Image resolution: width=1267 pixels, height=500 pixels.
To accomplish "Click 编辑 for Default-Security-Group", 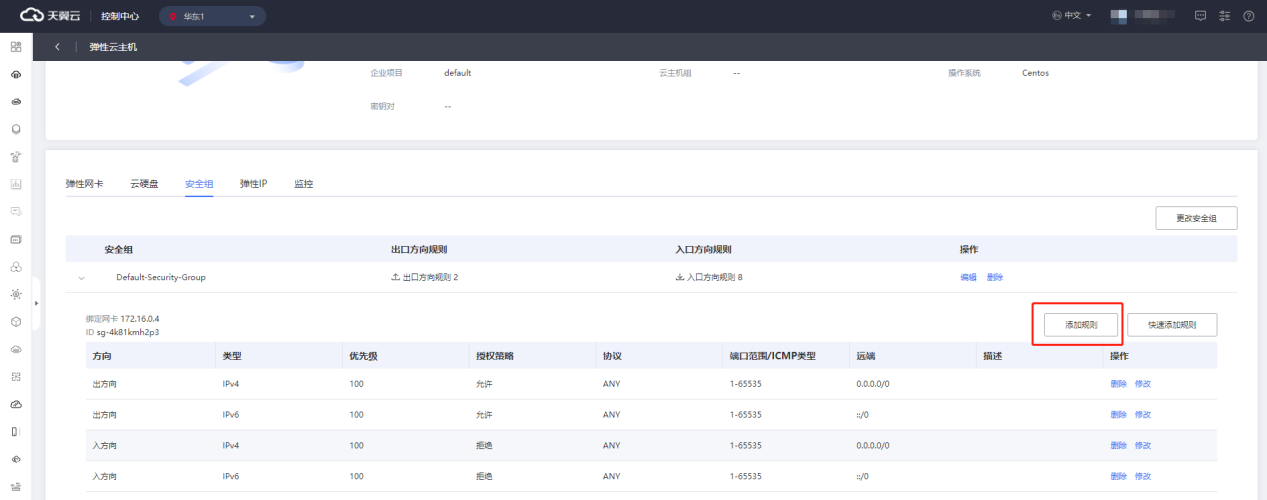I will pos(968,277).
